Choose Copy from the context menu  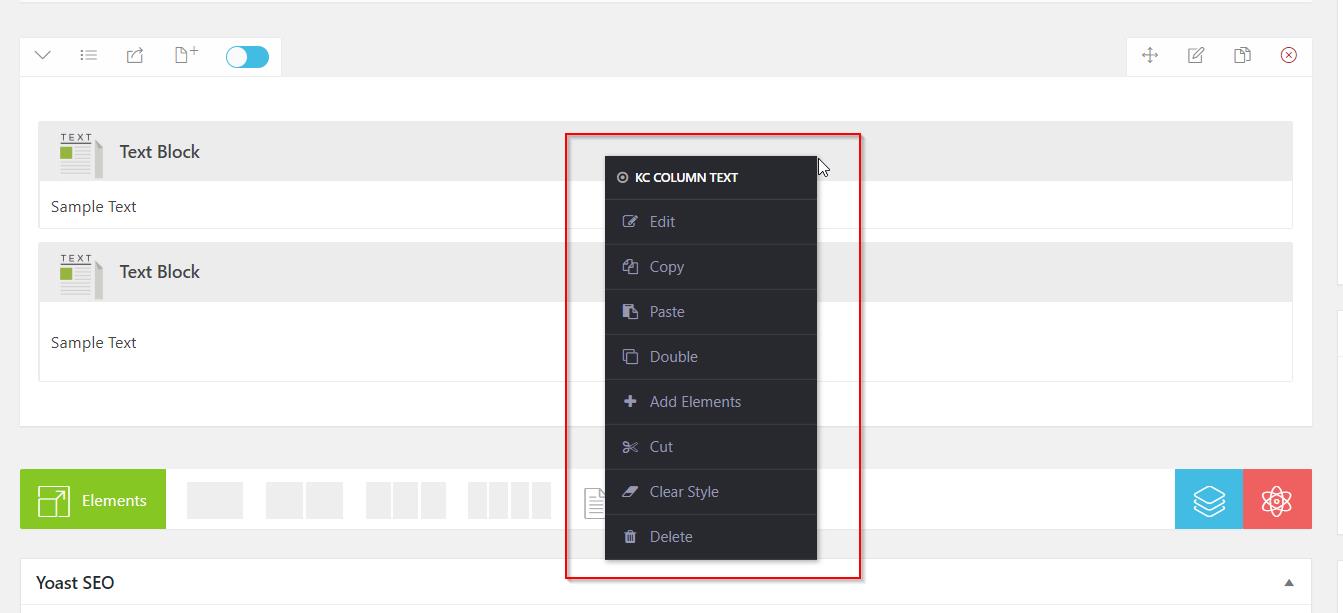click(711, 267)
